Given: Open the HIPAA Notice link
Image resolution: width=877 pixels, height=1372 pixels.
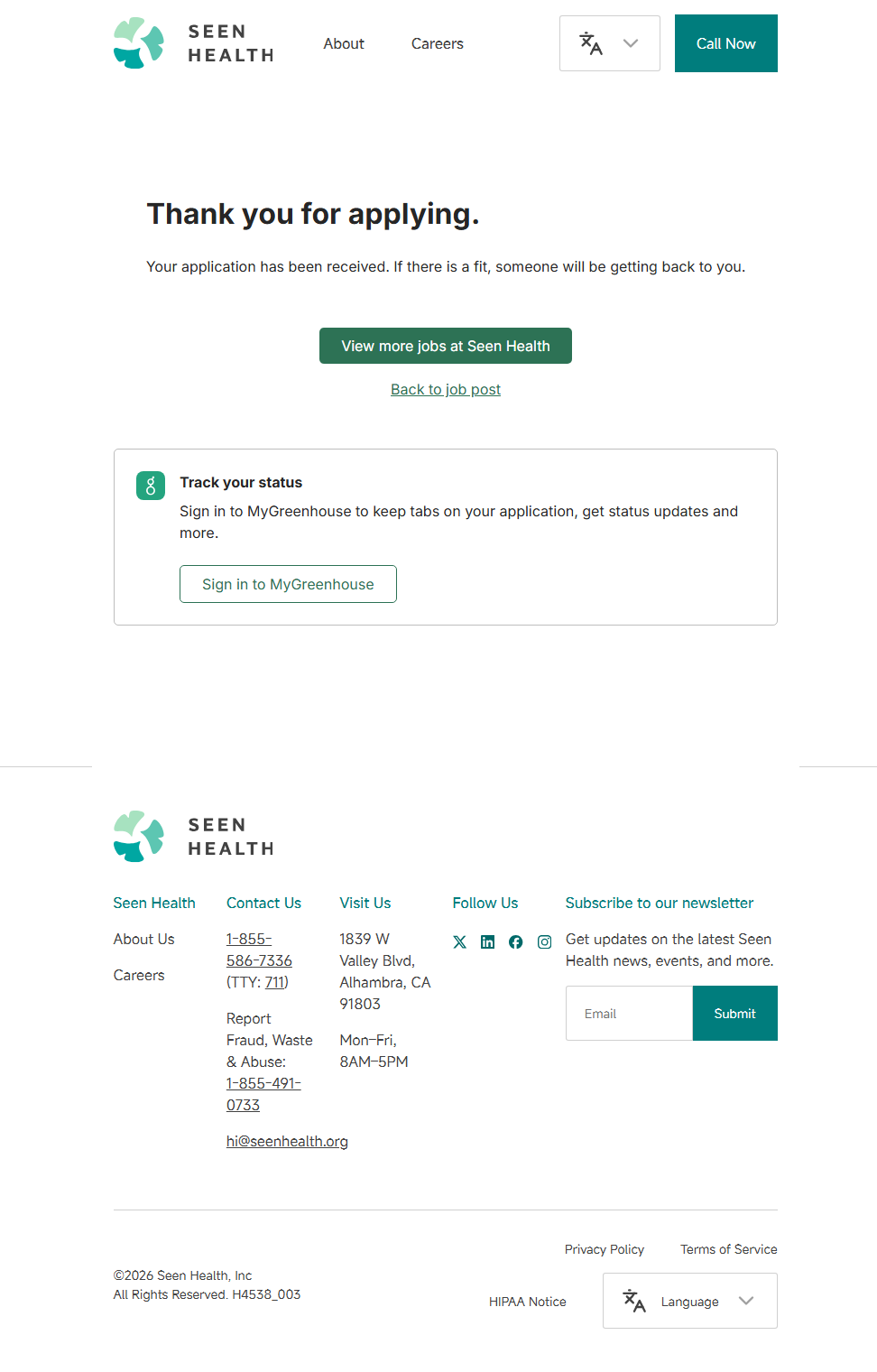Looking at the screenshot, I should tap(528, 1302).
